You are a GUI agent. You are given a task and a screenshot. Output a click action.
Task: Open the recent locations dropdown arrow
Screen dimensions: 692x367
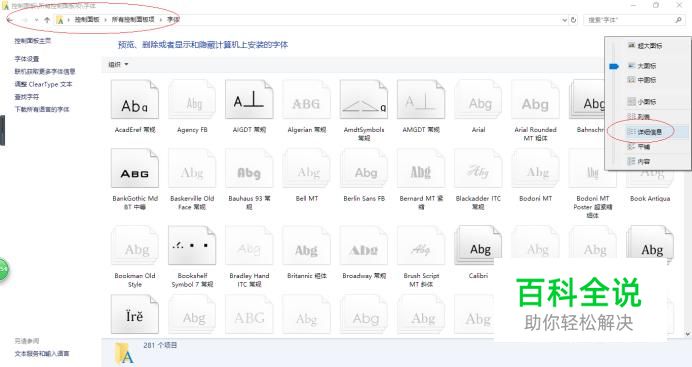click(36, 20)
